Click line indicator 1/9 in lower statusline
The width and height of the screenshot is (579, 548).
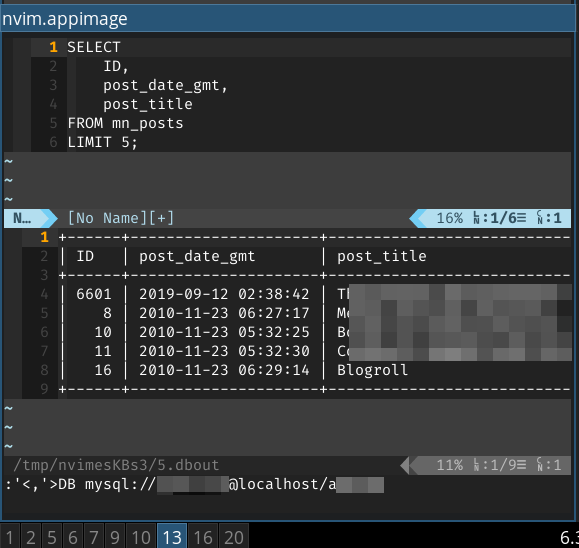click(500, 465)
